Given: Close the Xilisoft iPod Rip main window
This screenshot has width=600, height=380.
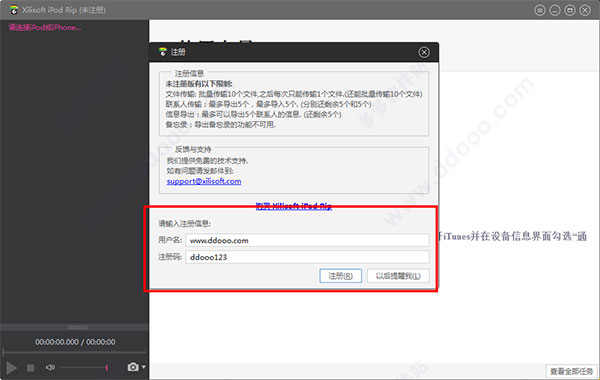Looking at the screenshot, I should [x=585, y=10].
